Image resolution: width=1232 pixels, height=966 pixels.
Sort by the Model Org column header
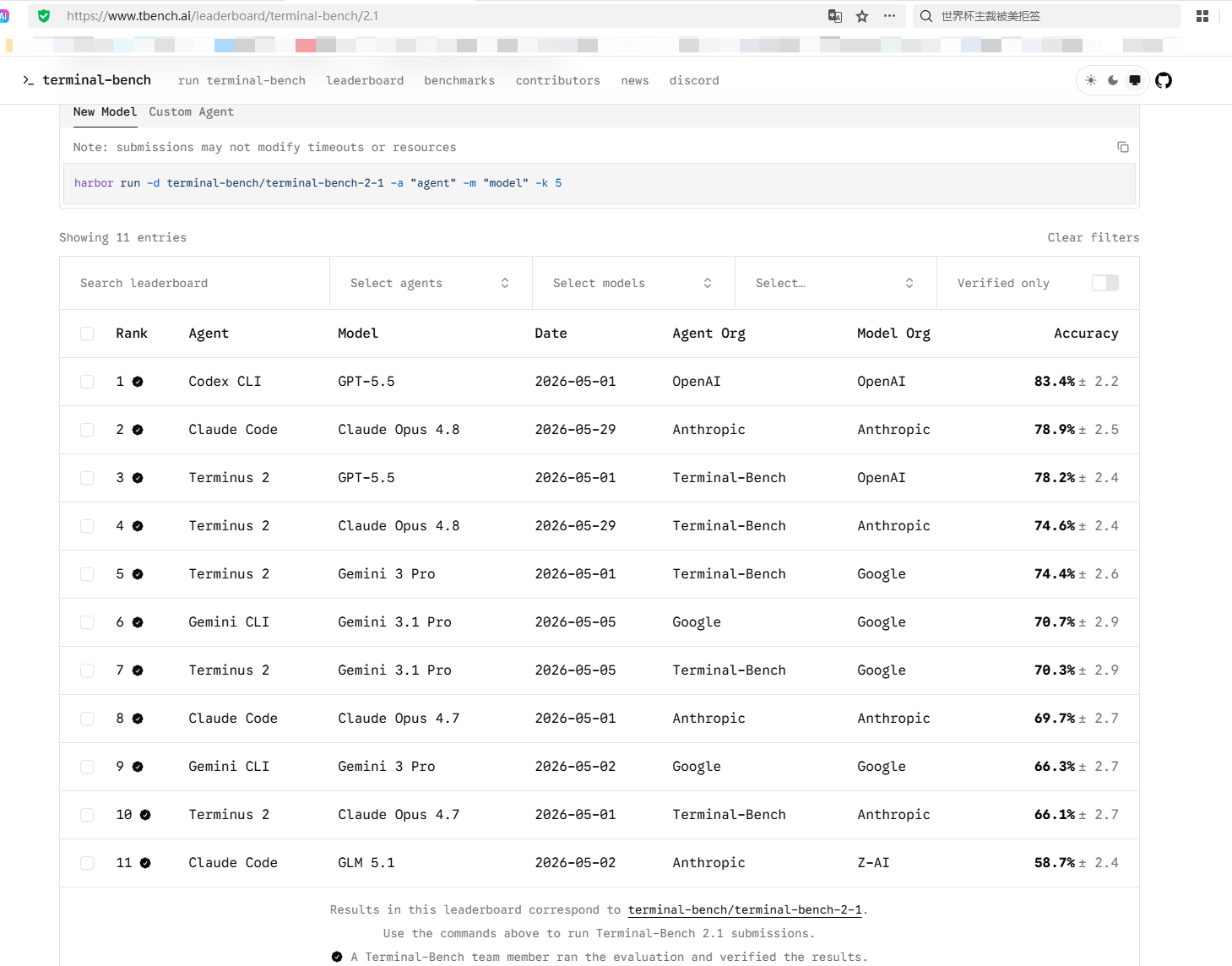893,334
